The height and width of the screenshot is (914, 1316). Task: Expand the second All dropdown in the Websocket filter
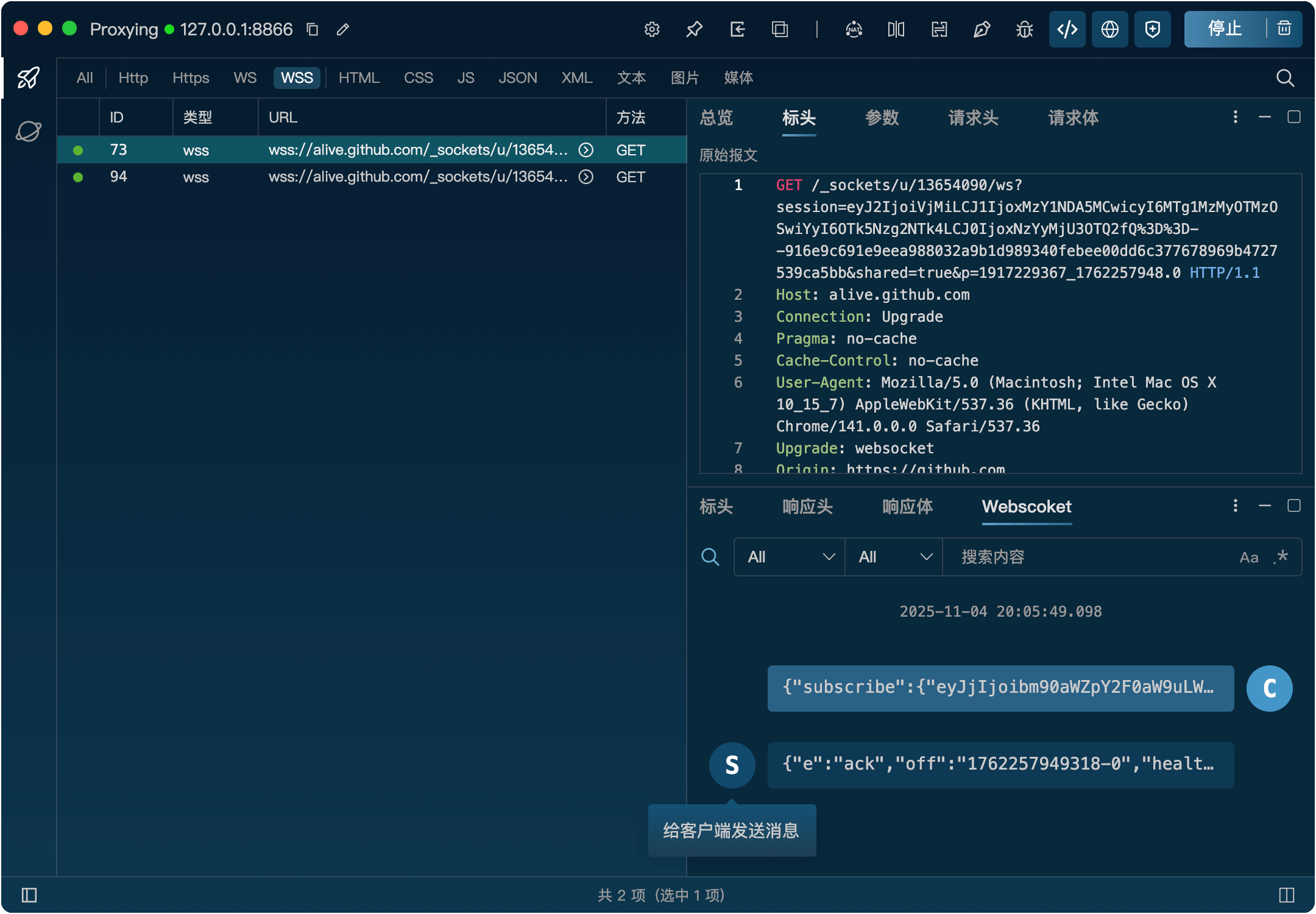(x=894, y=557)
